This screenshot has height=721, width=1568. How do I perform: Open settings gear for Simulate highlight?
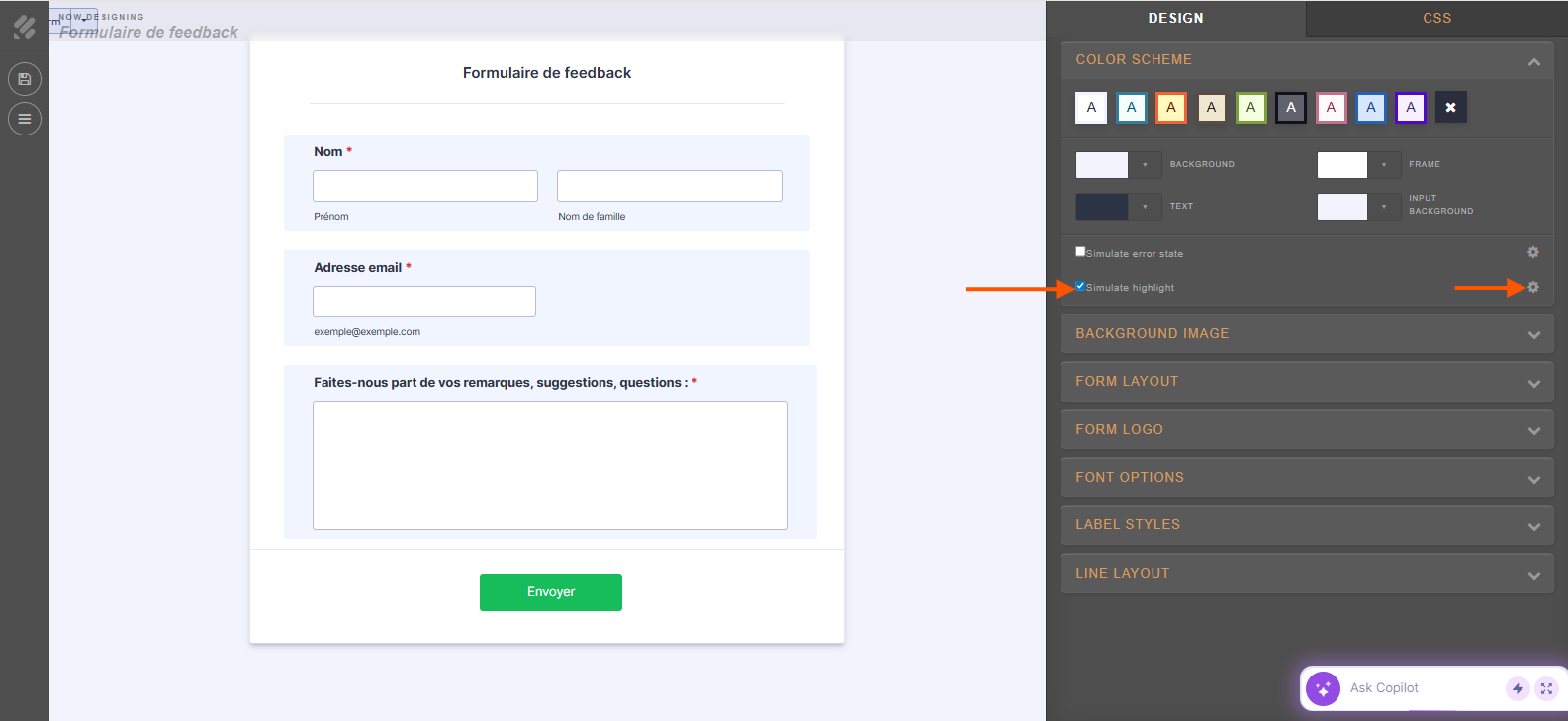[1533, 287]
